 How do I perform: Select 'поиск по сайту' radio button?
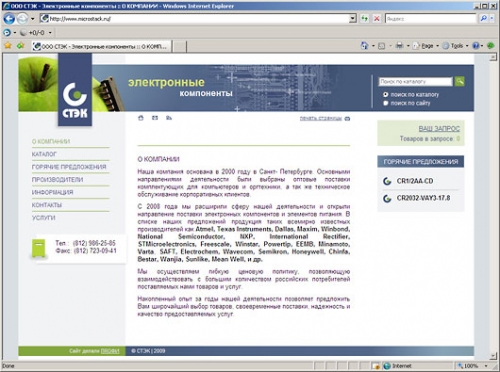tap(386, 103)
